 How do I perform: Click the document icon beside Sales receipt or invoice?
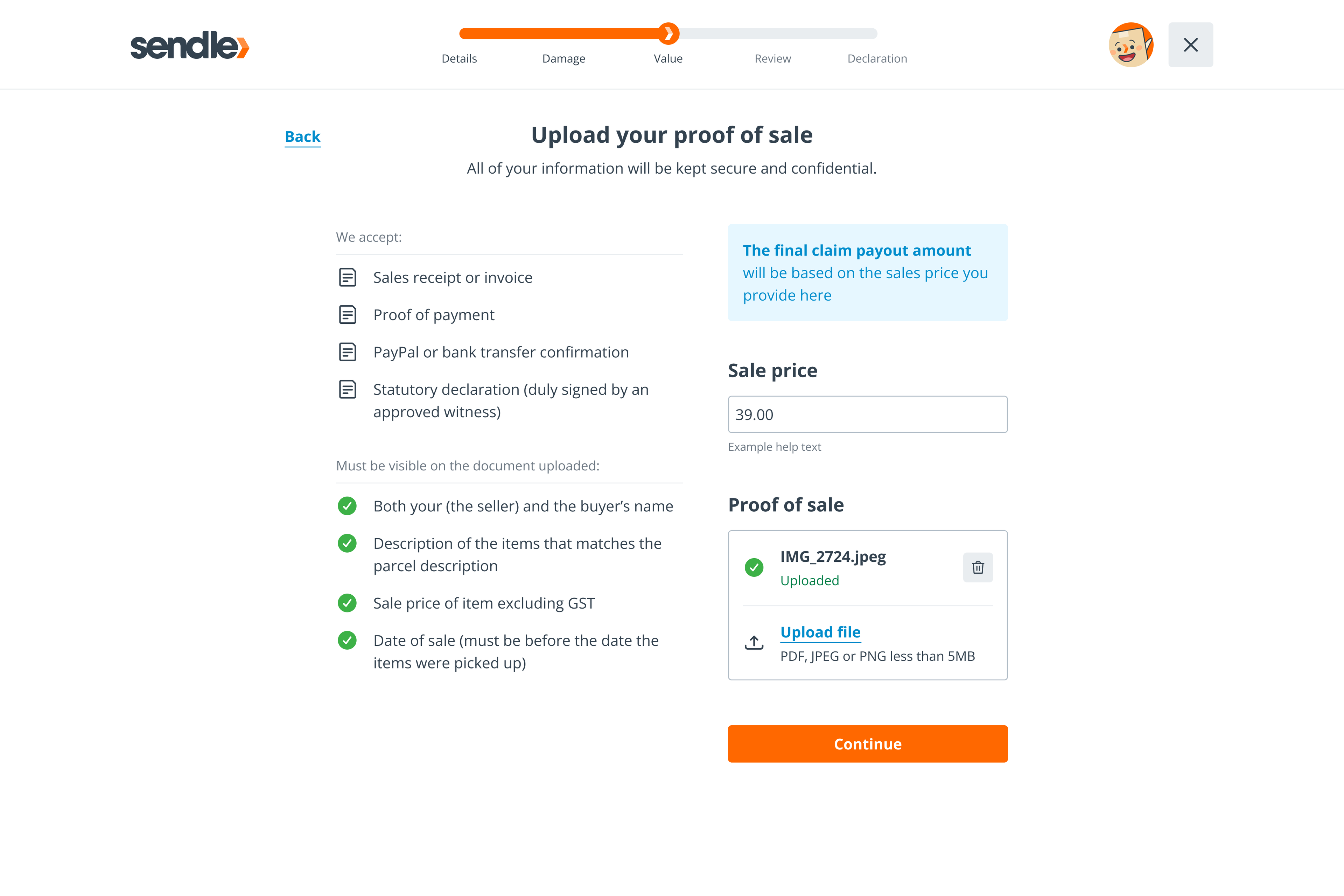point(348,277)
